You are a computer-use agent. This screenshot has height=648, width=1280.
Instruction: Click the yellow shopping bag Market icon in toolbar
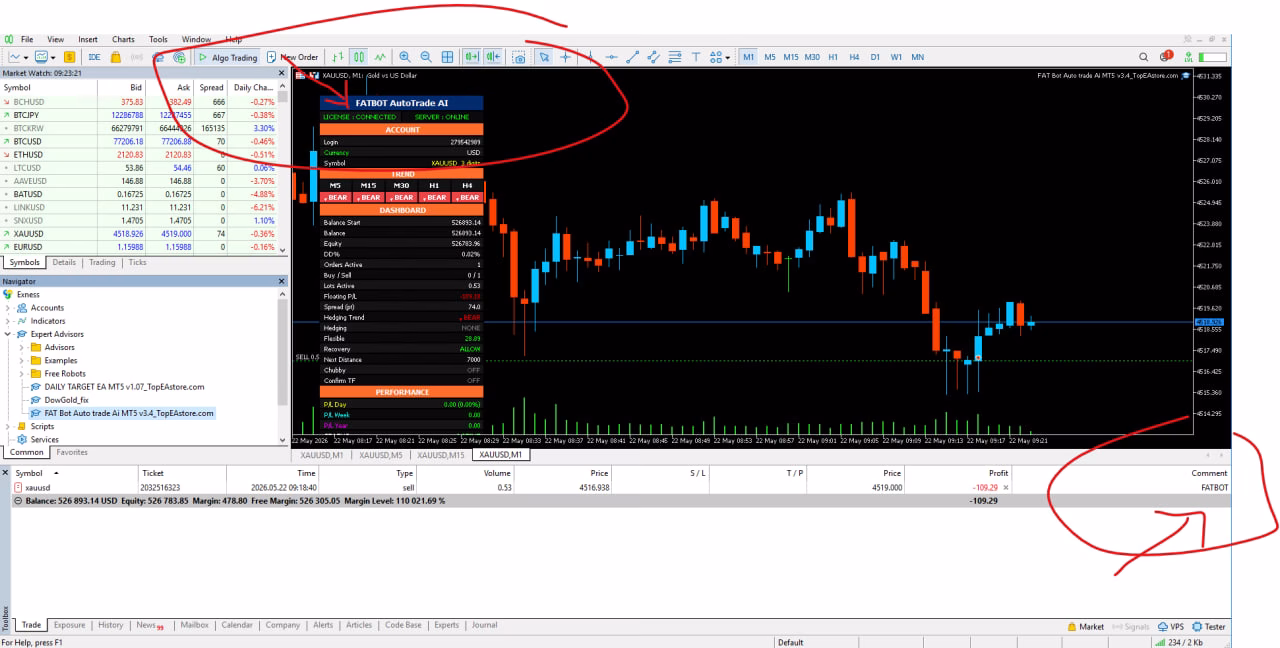click(116, 57)
